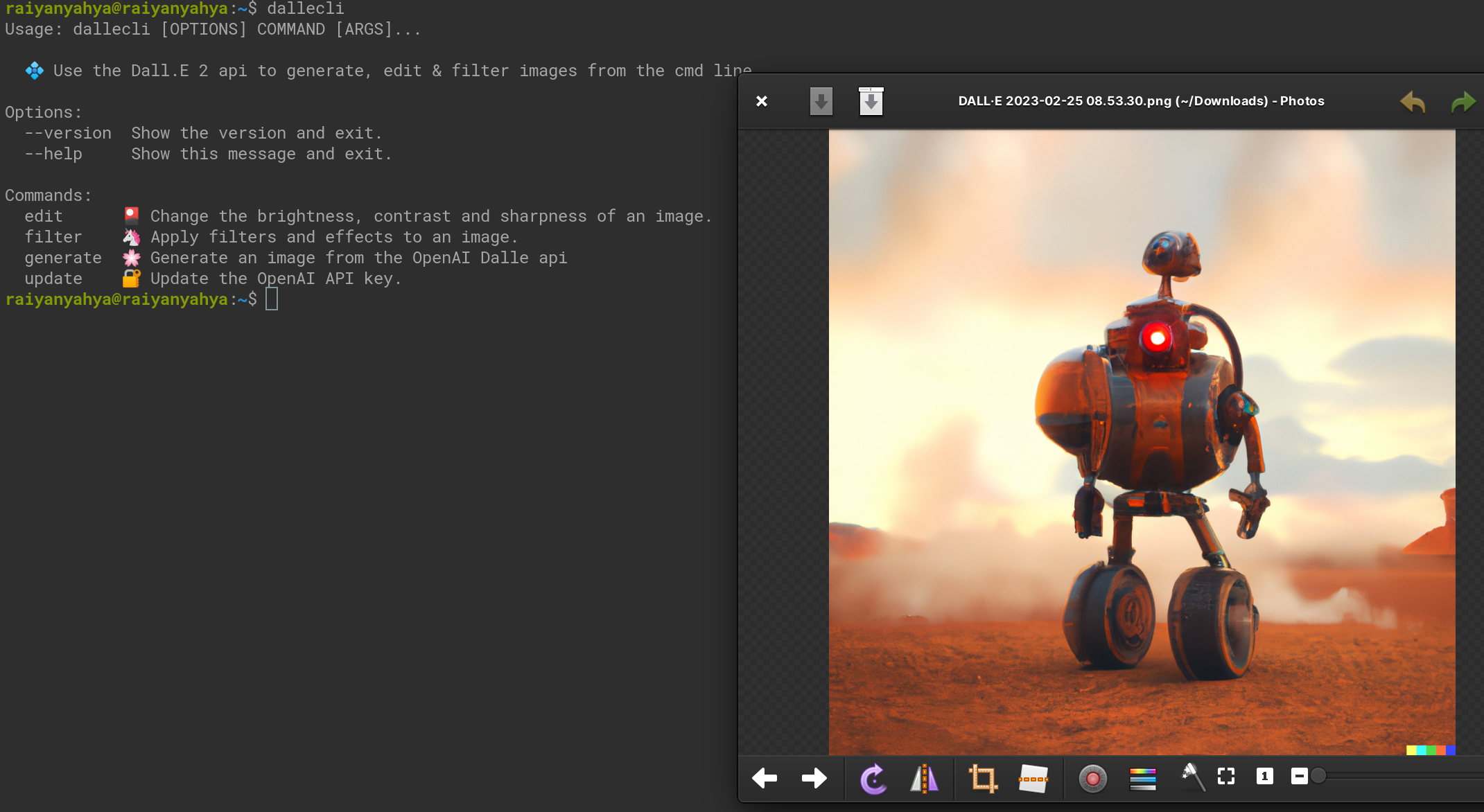Flip the image horizontally
This screenshot has height=812, width=1484.
[924, 778]
